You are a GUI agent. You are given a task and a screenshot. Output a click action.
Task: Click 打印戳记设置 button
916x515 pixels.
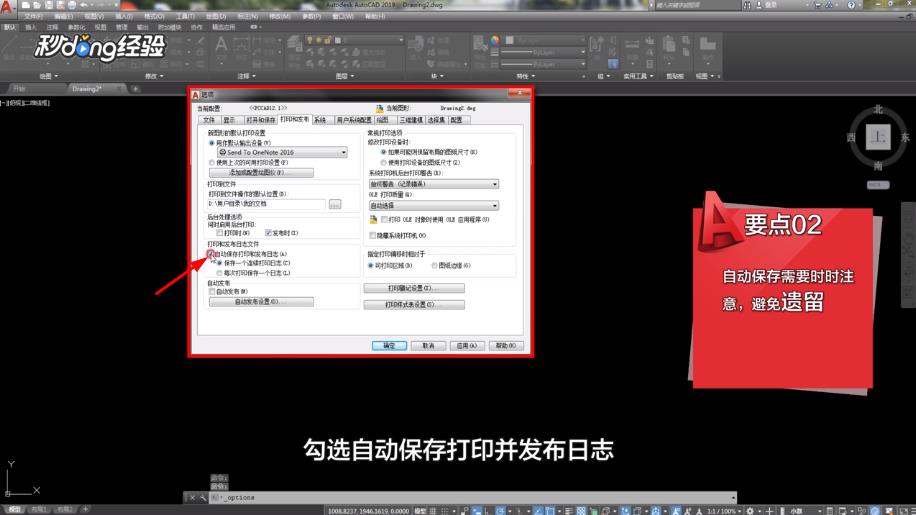(414, 288)
